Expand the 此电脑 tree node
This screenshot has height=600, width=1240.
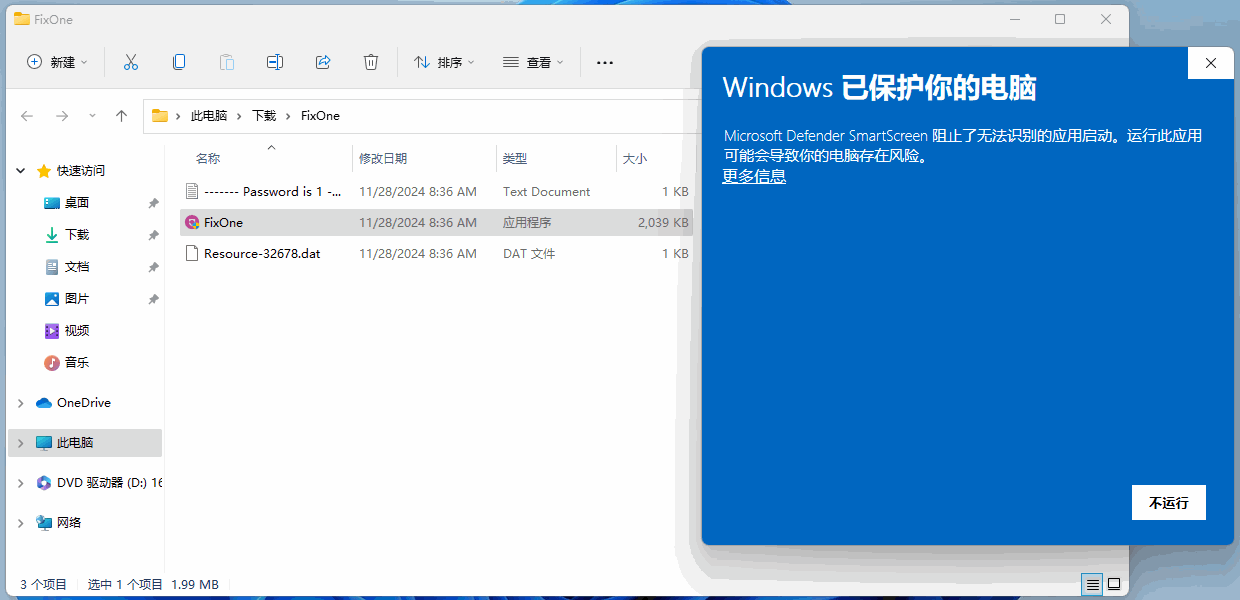tap(21, 443)
